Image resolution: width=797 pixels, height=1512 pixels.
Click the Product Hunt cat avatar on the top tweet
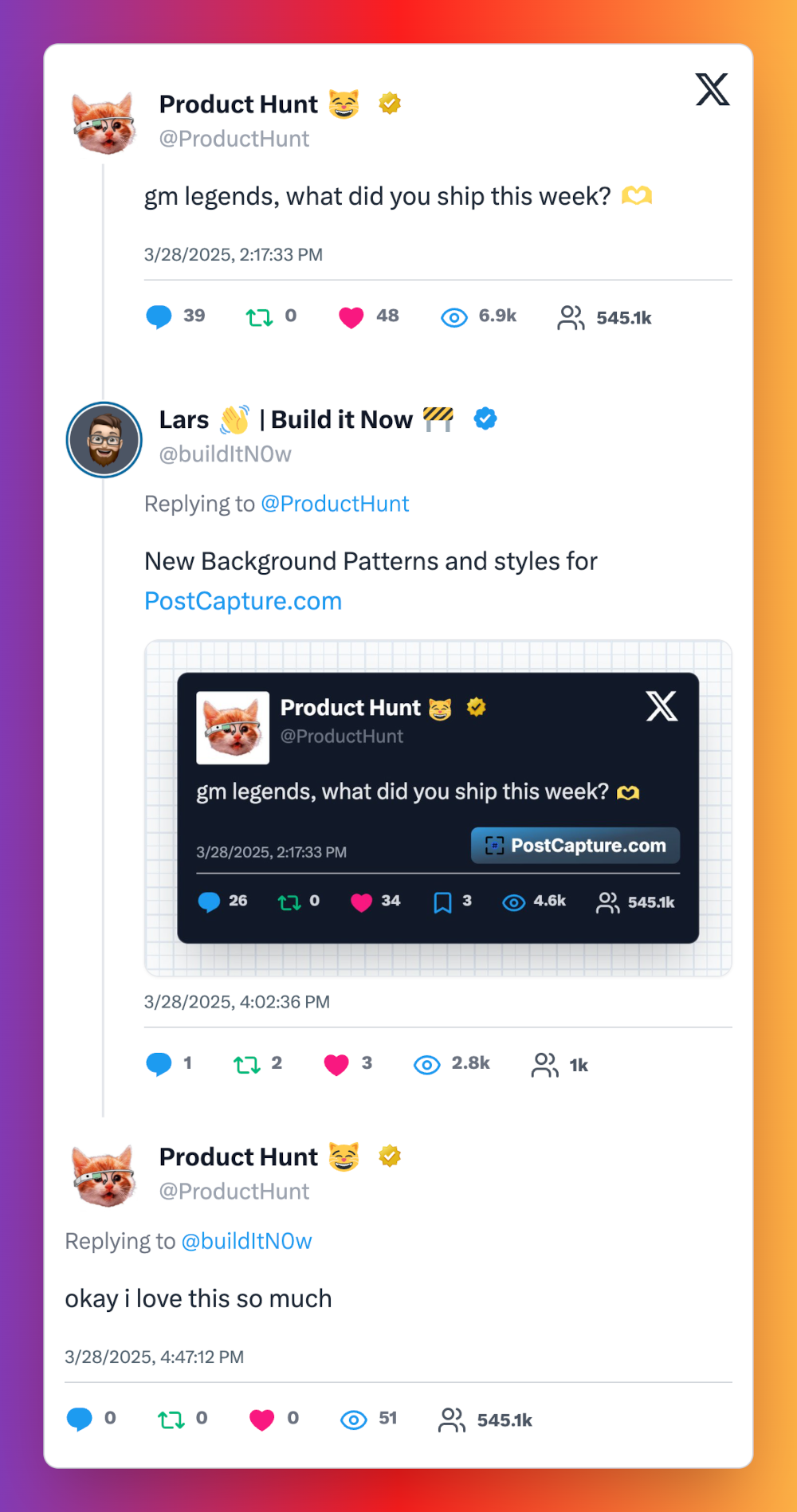(x=104, y=124)
